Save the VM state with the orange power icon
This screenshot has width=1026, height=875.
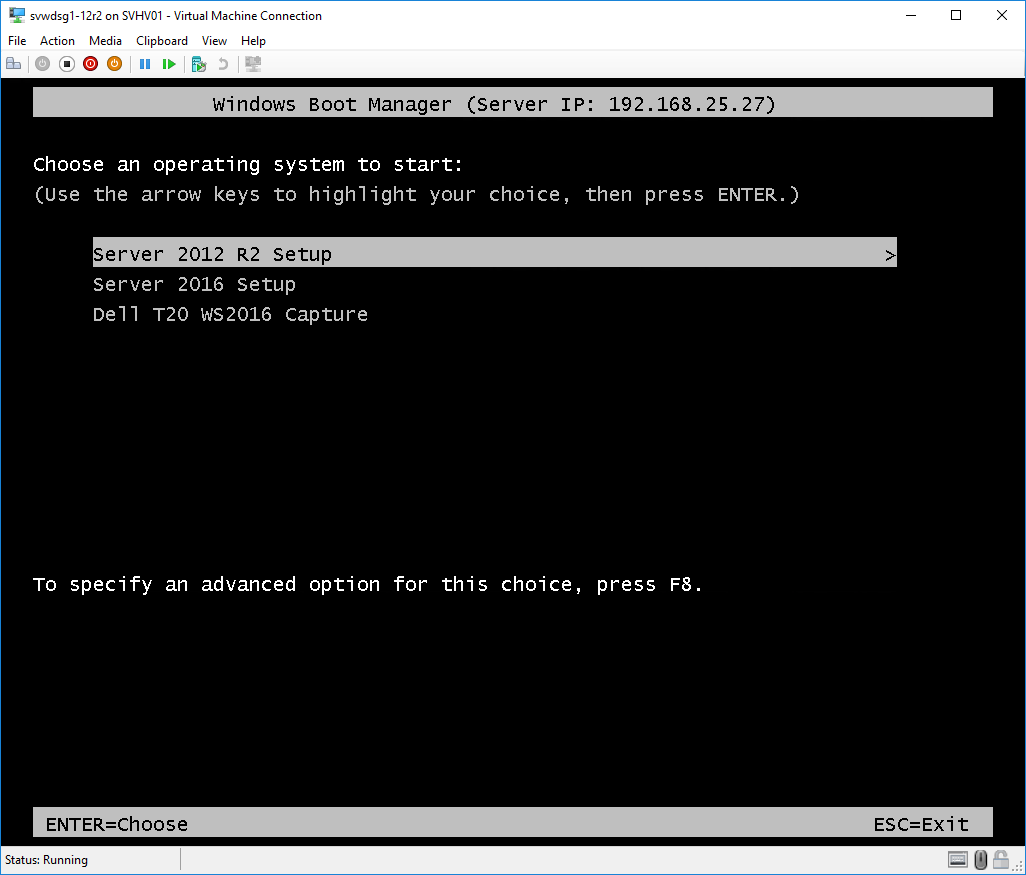point(115,64)
